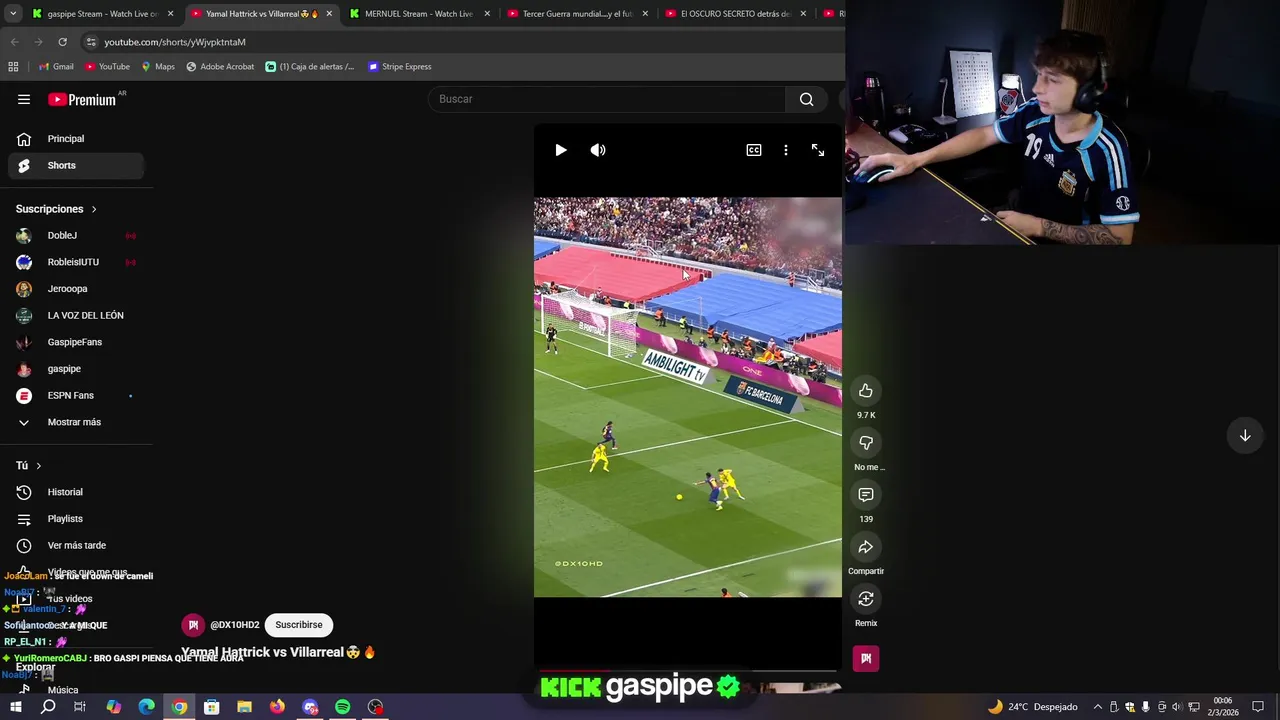Screen dimensions: 1280x720
Task: Open the @DX10HD2 channel link
Action: 235,625
